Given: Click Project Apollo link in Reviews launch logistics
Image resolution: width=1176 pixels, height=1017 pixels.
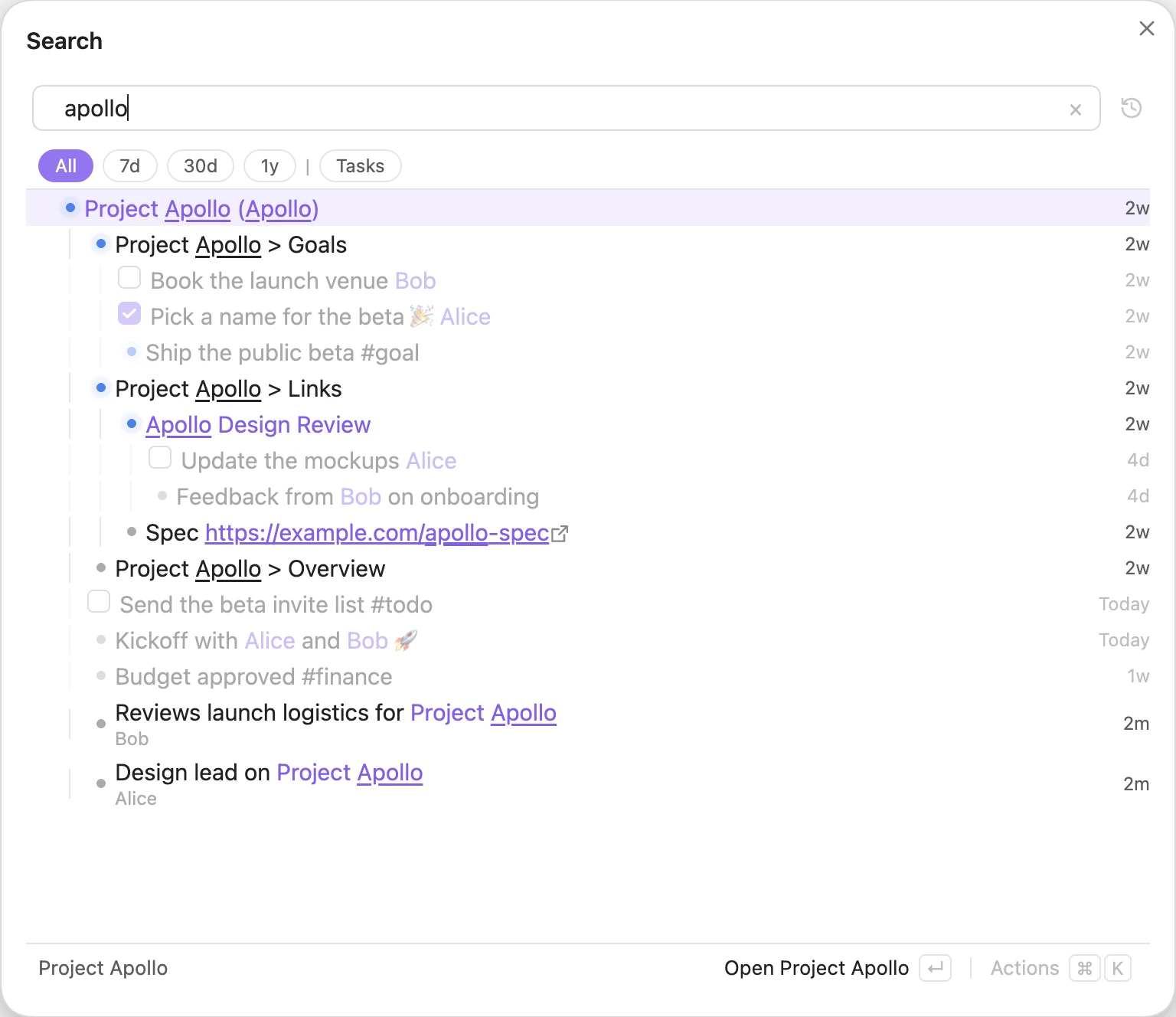Looking at the screenshot, I should point(483,713).
